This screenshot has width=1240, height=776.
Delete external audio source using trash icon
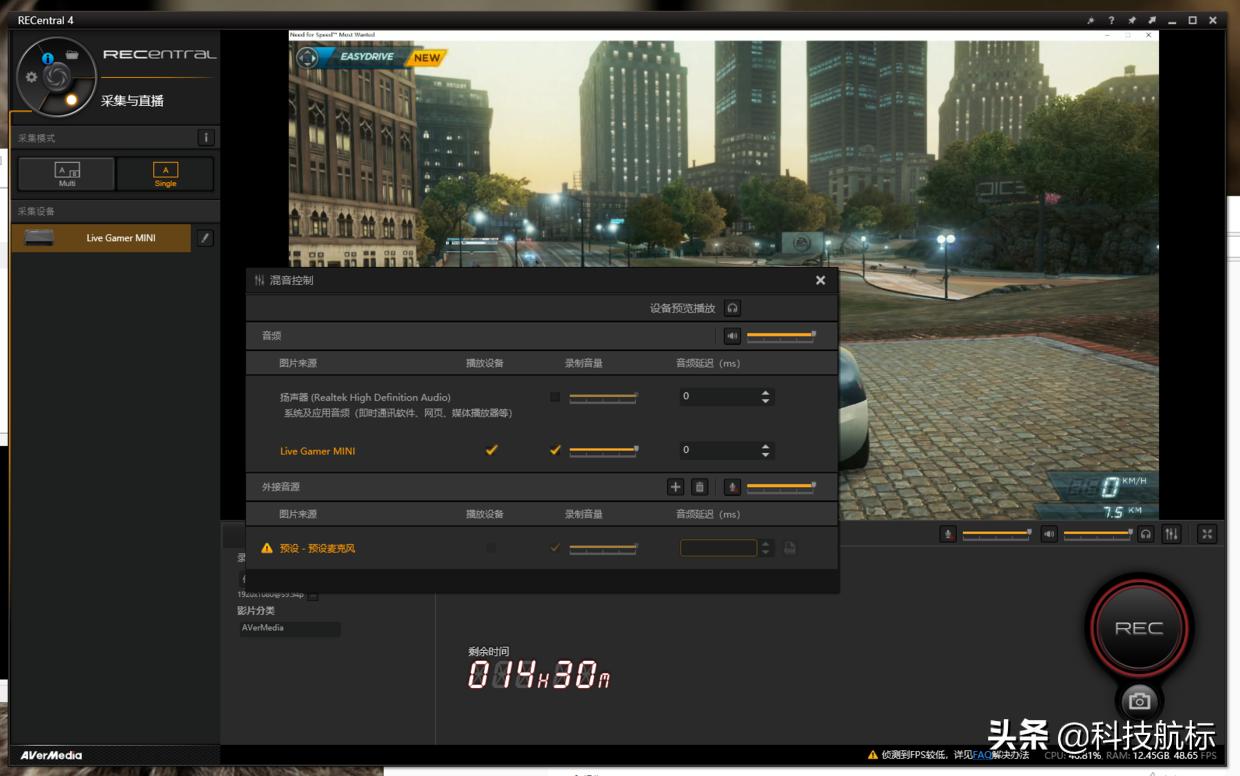pos(700,487)
